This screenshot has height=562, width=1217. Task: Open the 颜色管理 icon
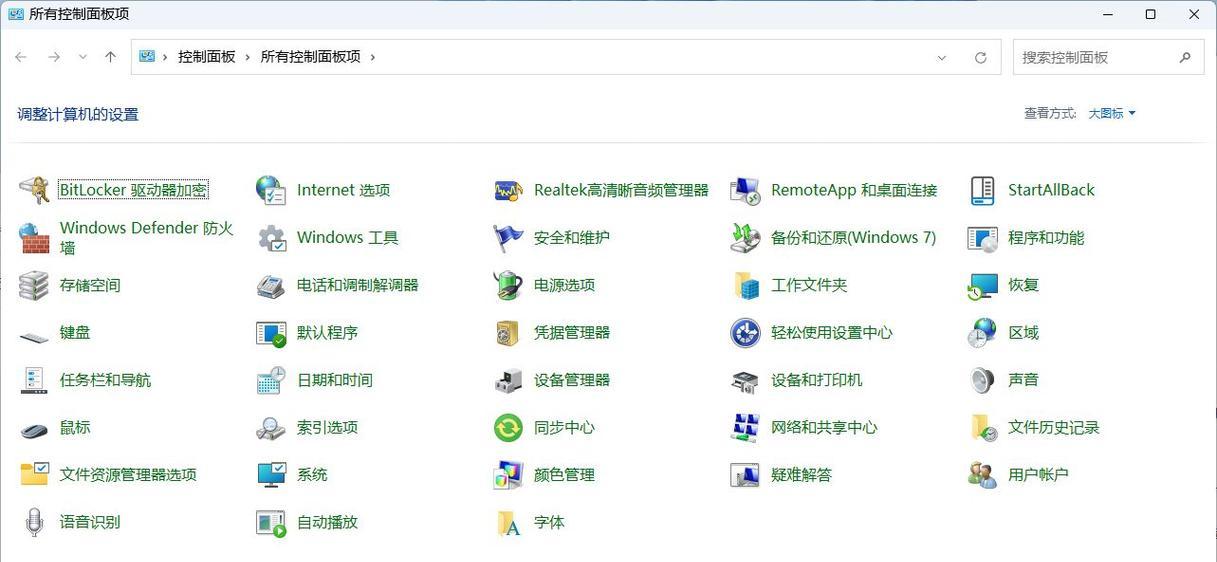pyautogui.click(x=508, y=475)
